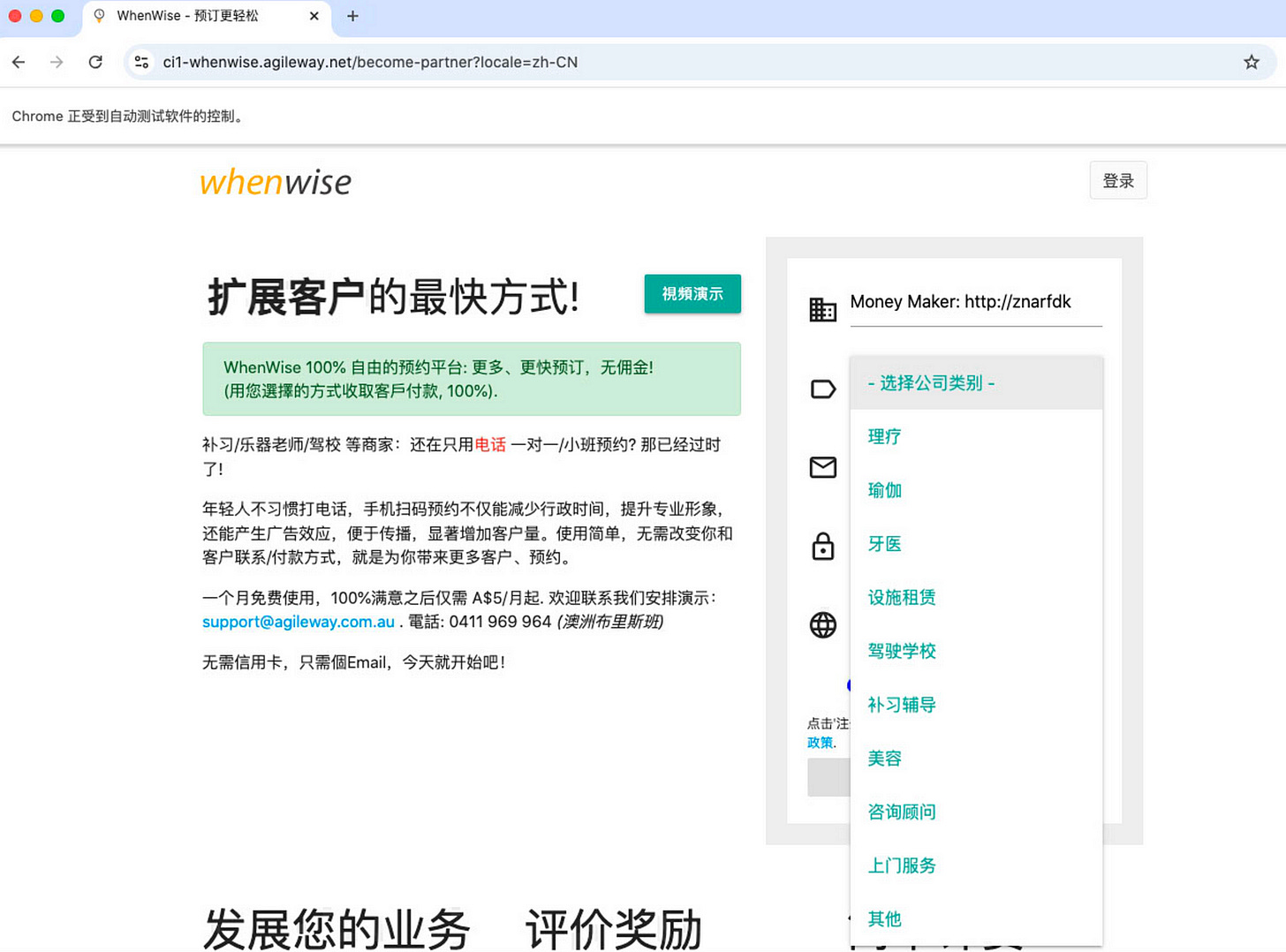Screen dimensions: 1286x952
Task: Click the red 电话 text
Action: (490, 444)
